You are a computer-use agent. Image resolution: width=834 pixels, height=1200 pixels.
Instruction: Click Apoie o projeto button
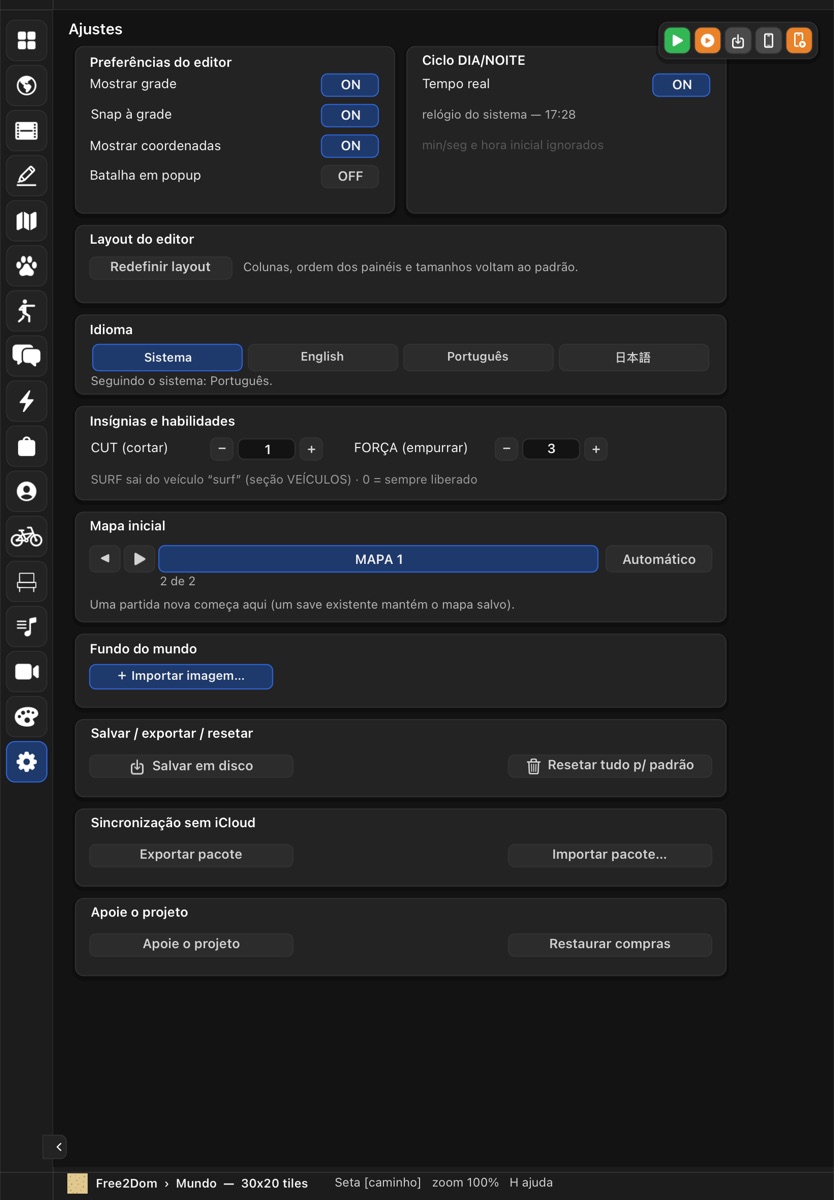[191, 944]
